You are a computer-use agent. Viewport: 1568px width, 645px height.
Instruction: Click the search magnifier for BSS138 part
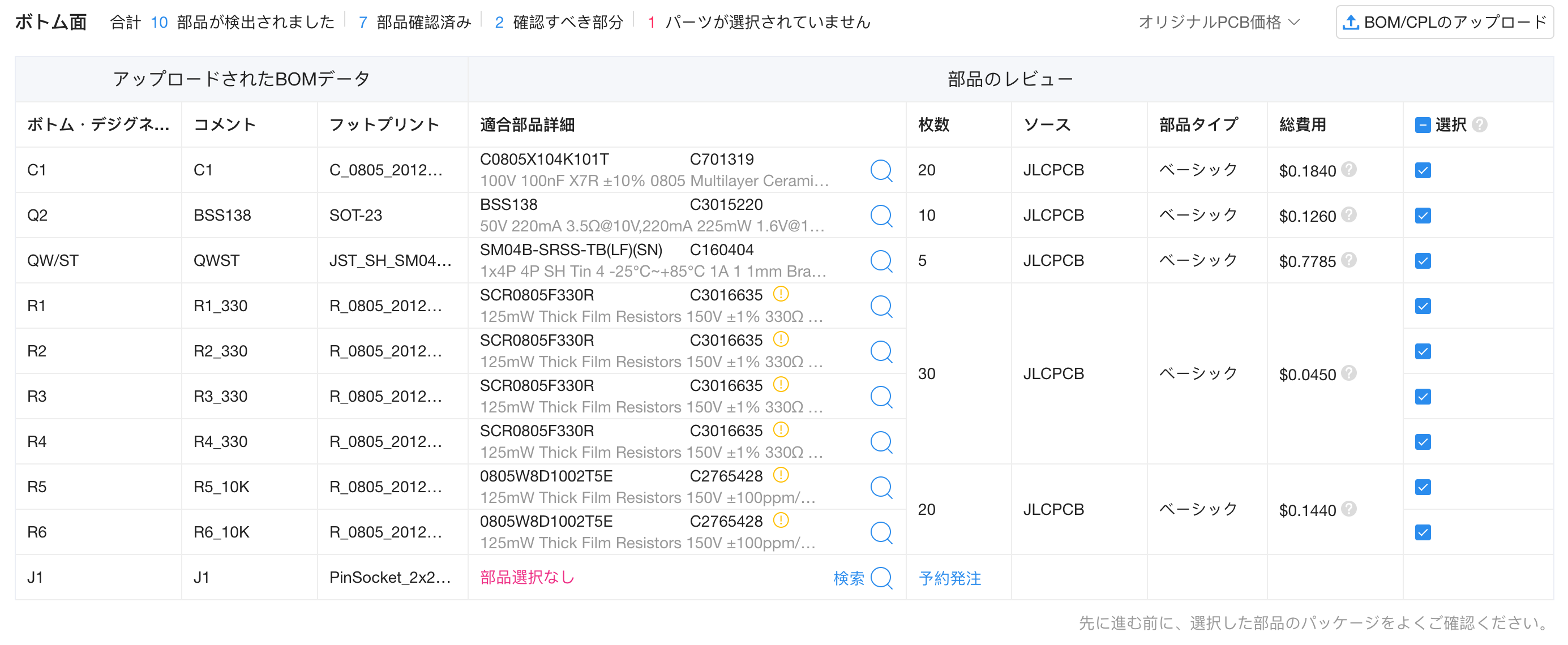coord(881,216)
